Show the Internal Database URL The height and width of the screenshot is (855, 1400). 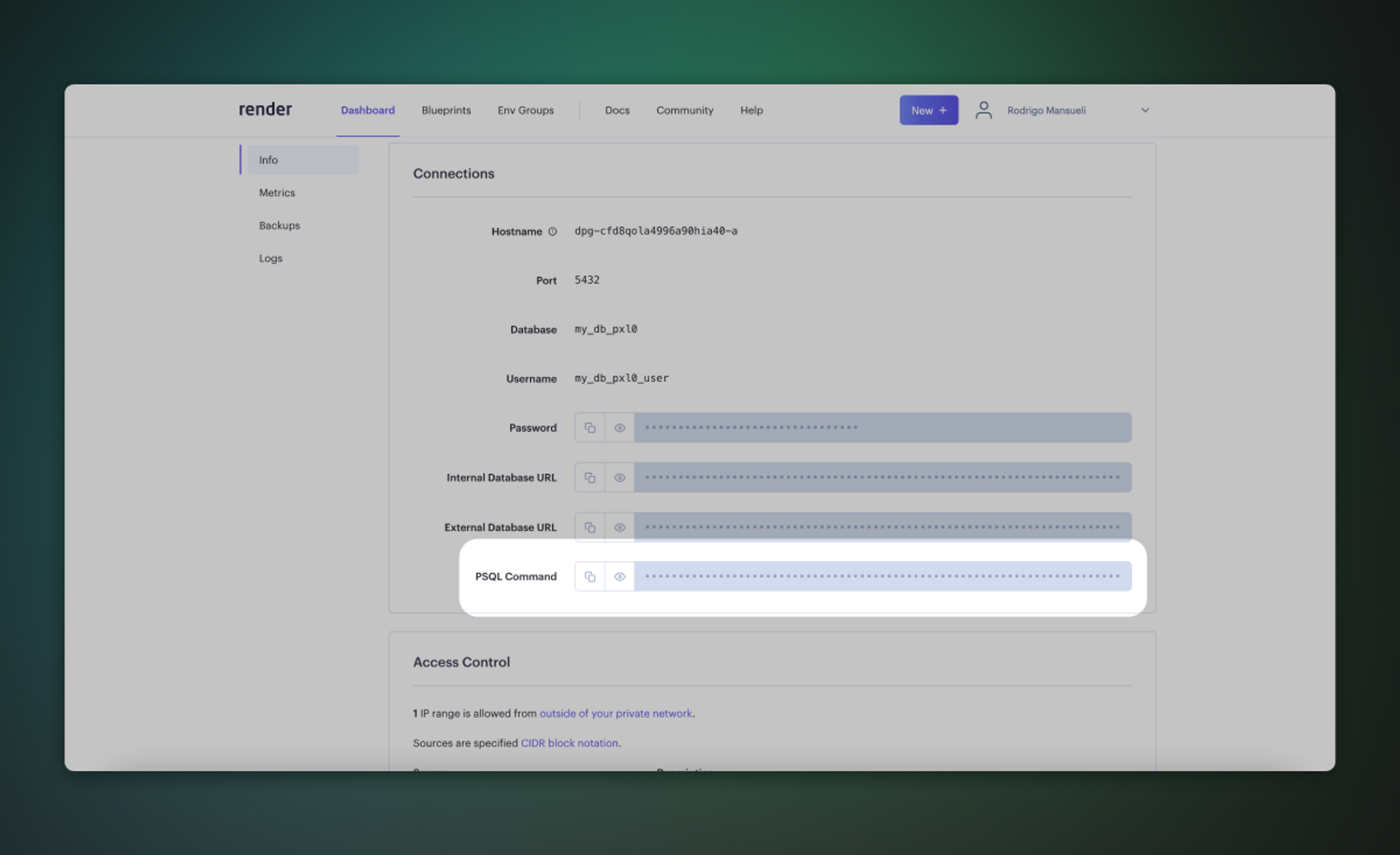point(619,476)
